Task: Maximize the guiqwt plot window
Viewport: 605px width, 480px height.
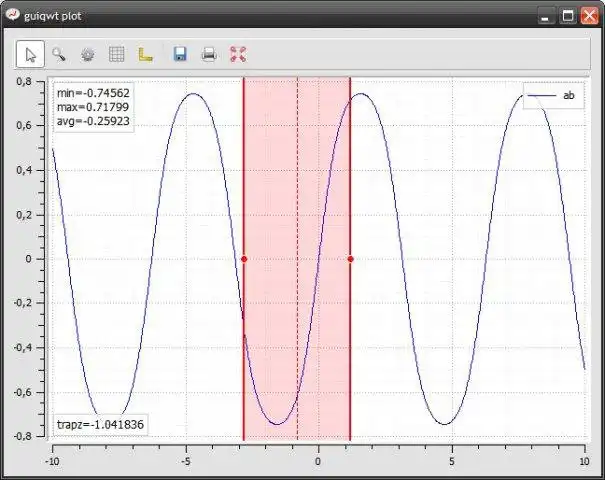Action: pos(568,16)
